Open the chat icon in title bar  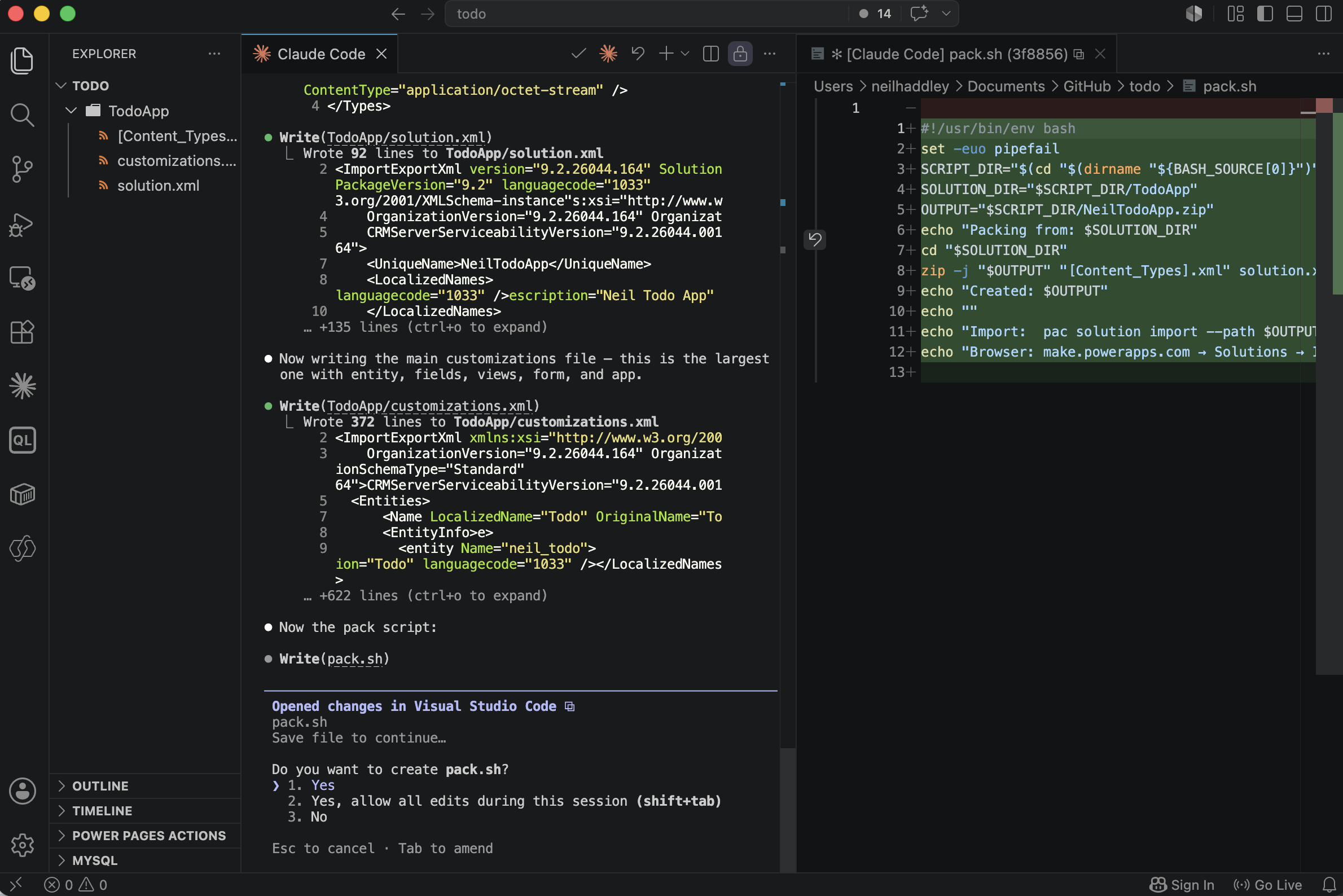(920, 14)
